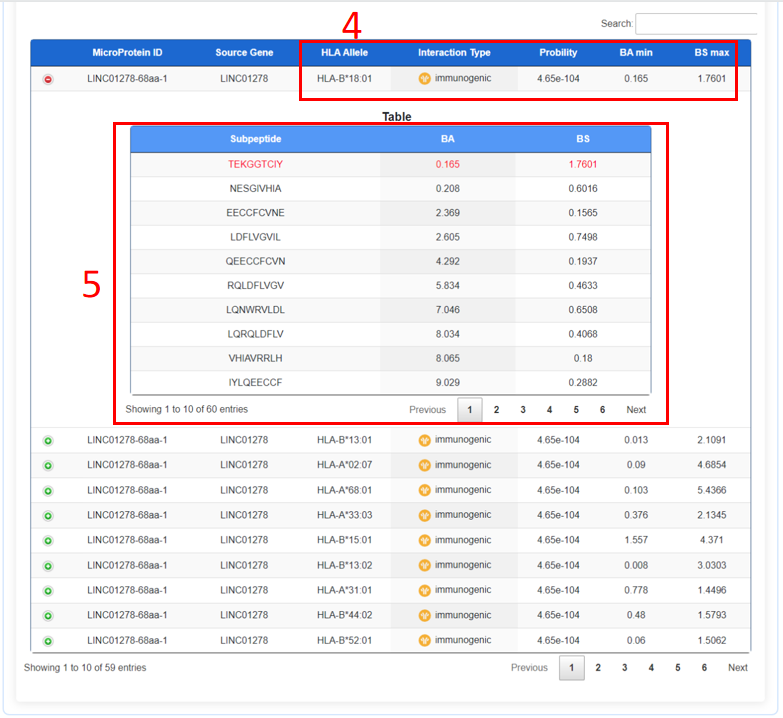This screenshot has height=718, width=783.
Task: Sort subpeptide table by BS column
Action: (x=583, y=140)
